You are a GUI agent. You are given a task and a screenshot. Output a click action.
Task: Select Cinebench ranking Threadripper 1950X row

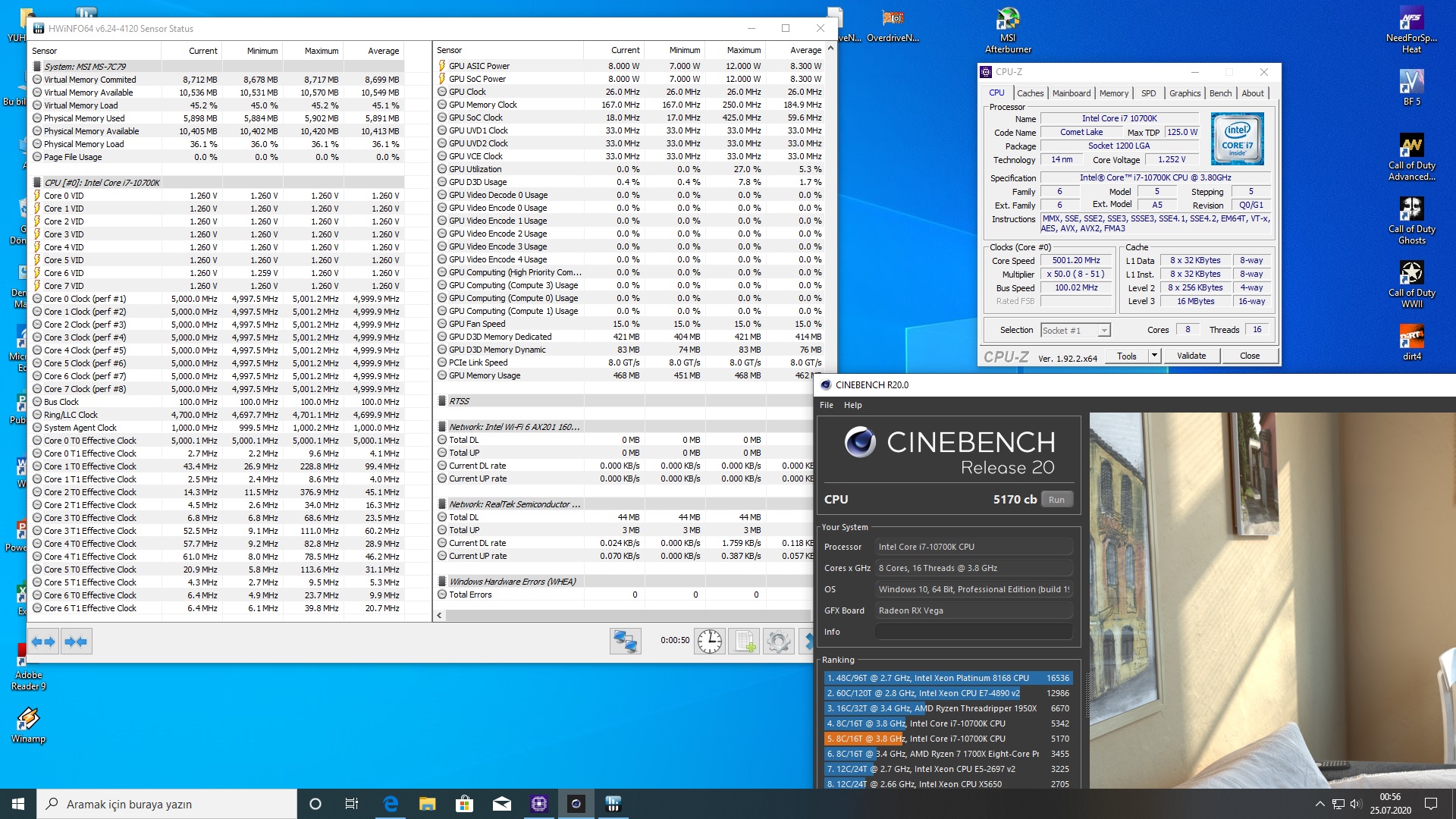click(x=948, y=708)
